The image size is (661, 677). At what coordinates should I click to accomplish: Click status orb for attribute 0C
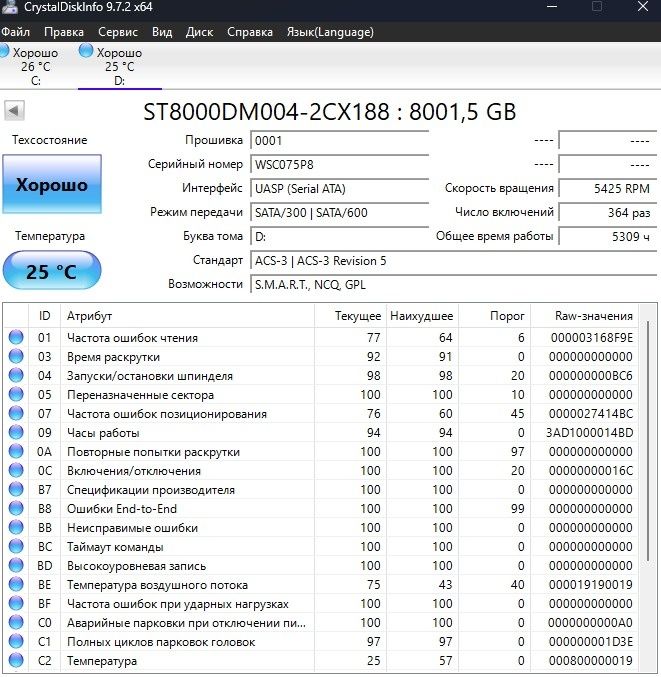click(16, 470)
